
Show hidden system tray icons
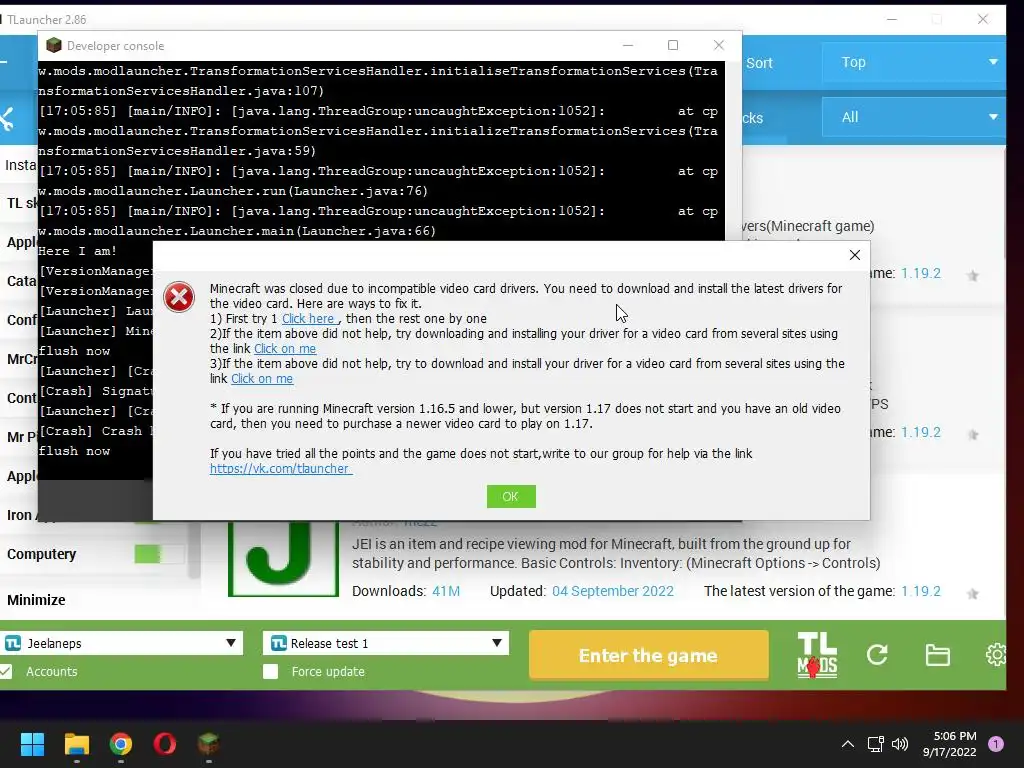[x=848, y=744]
